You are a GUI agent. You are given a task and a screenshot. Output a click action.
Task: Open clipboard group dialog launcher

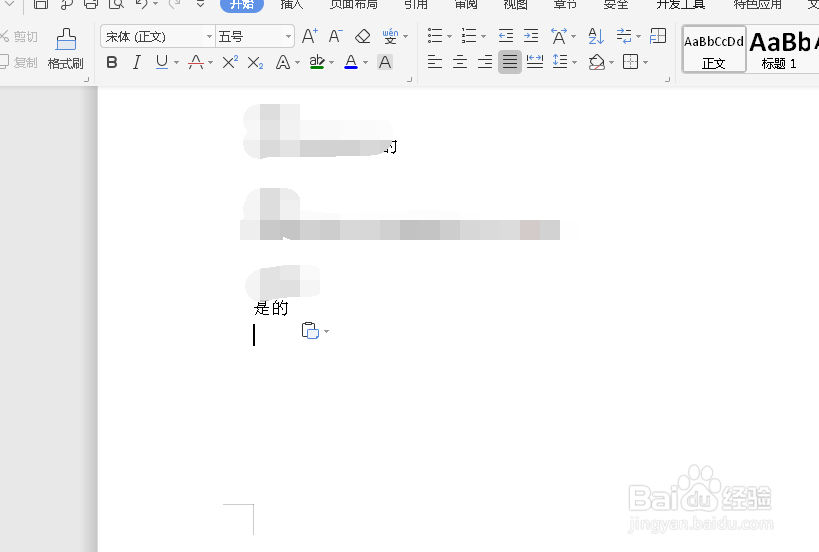pos(86,80)
